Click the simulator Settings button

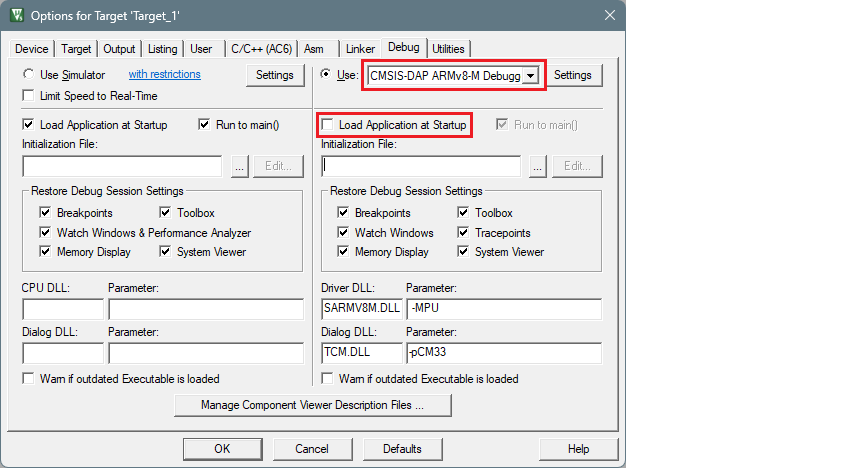[274, 75]
